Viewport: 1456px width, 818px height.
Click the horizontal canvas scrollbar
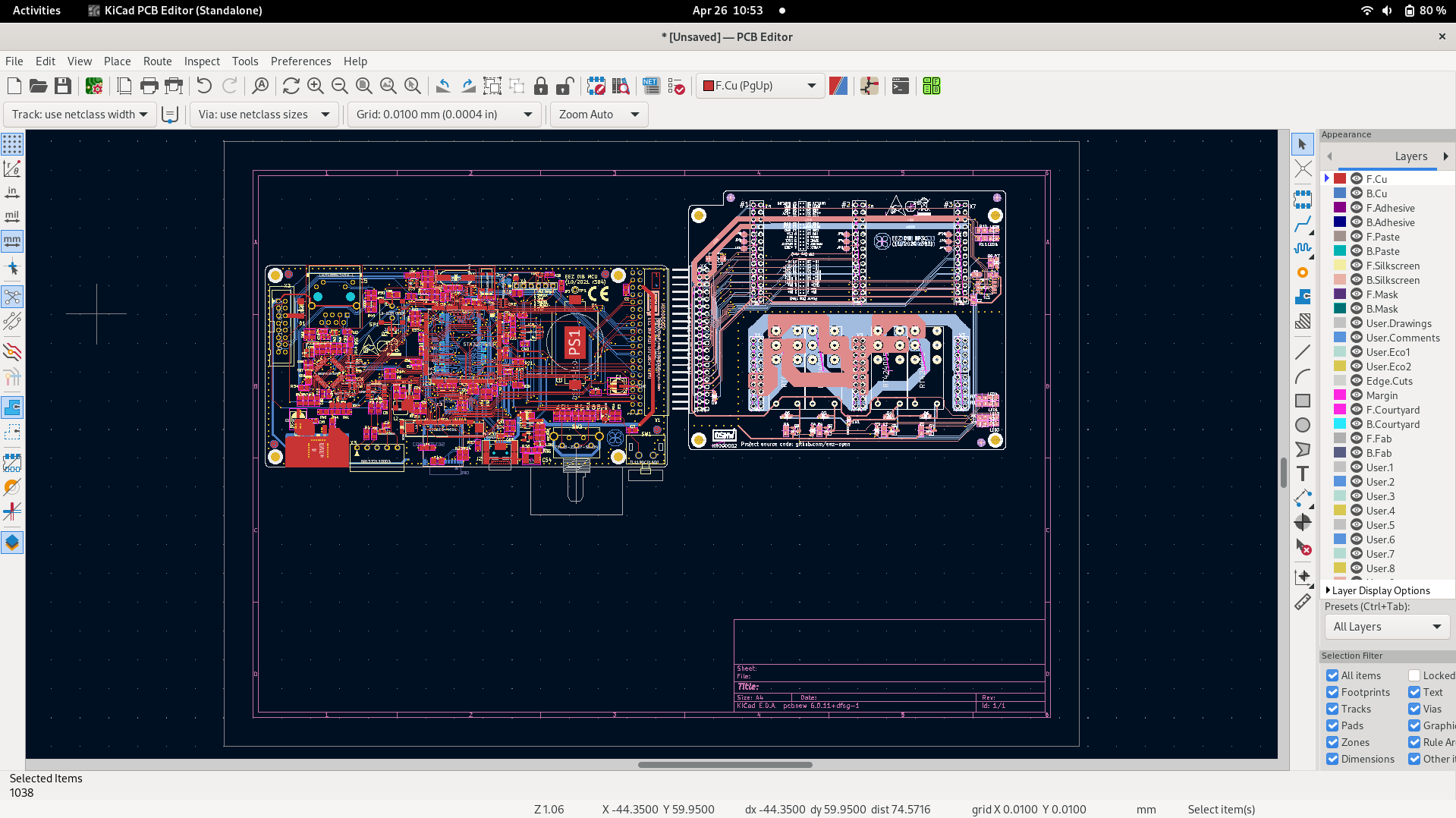click(x=725, y=765)
